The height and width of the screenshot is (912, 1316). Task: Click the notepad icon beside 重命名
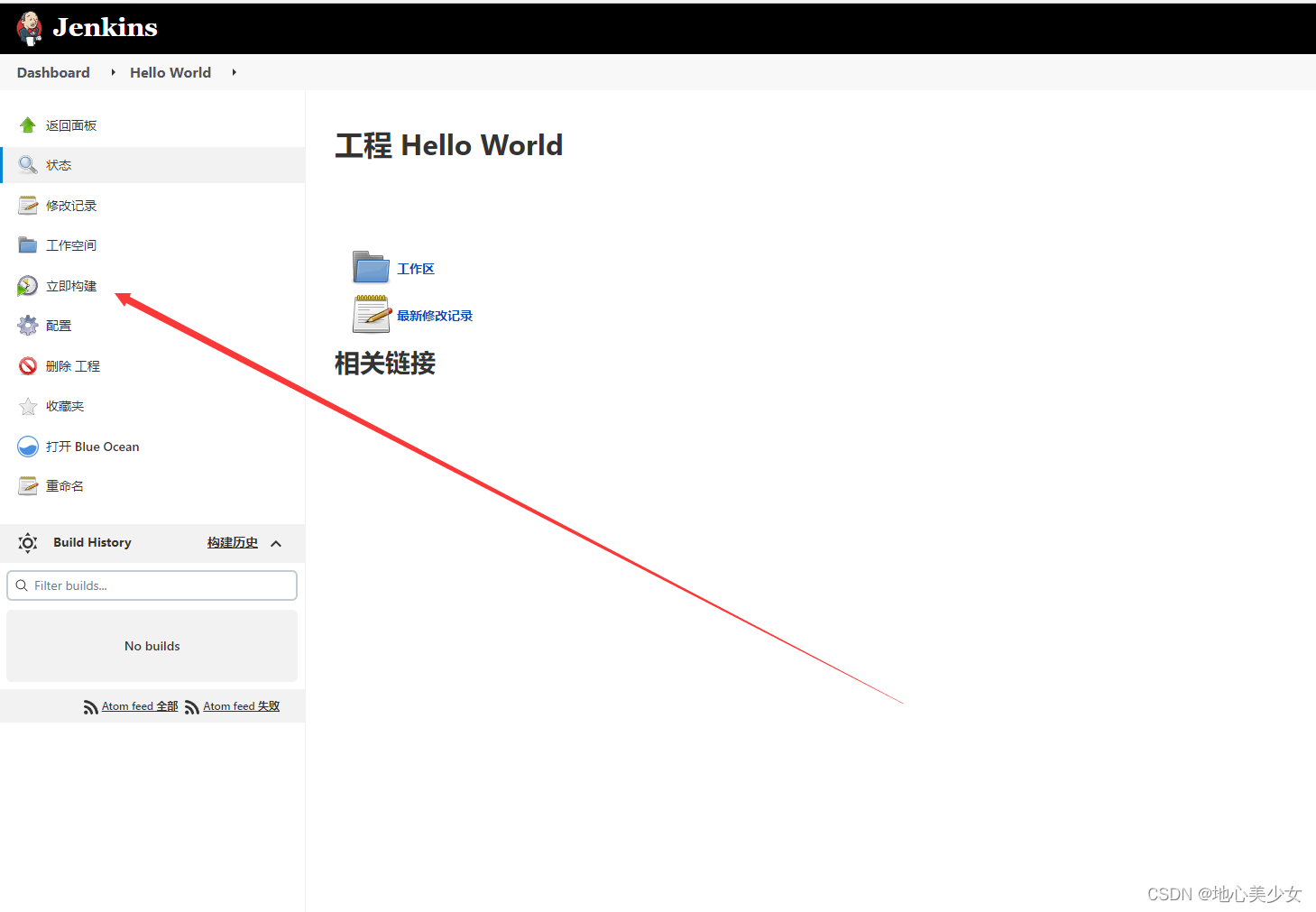[x=28, y=486]
